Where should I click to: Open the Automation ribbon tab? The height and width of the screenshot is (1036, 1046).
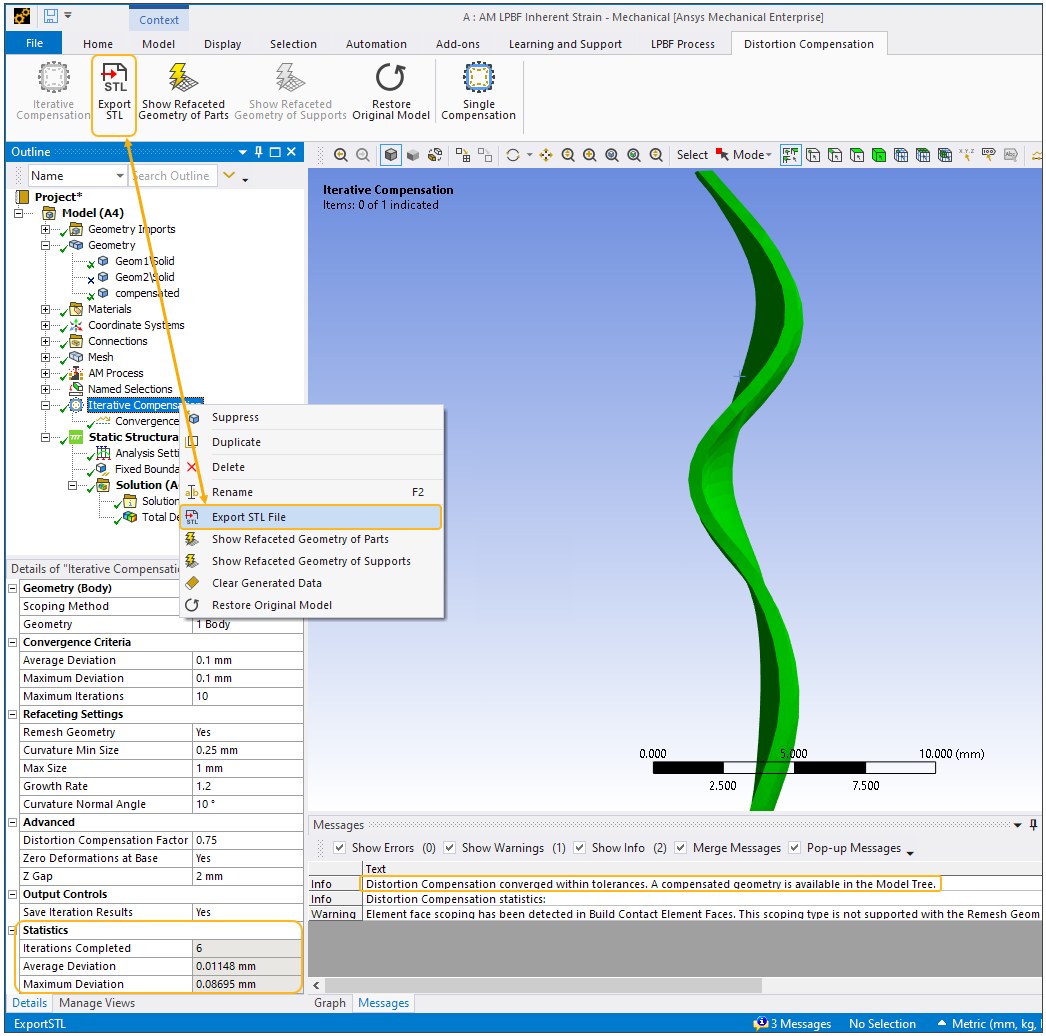pos(376,44)
